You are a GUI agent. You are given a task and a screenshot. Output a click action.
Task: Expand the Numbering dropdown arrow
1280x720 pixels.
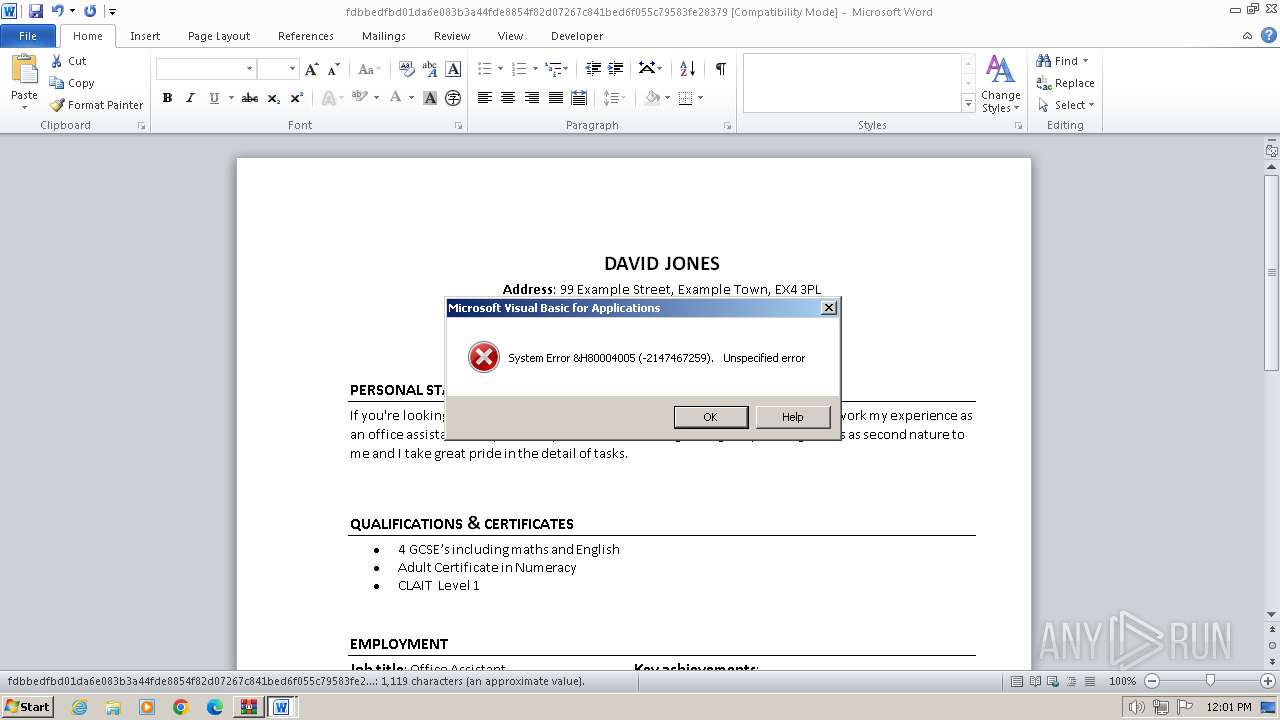pos(535,69)
